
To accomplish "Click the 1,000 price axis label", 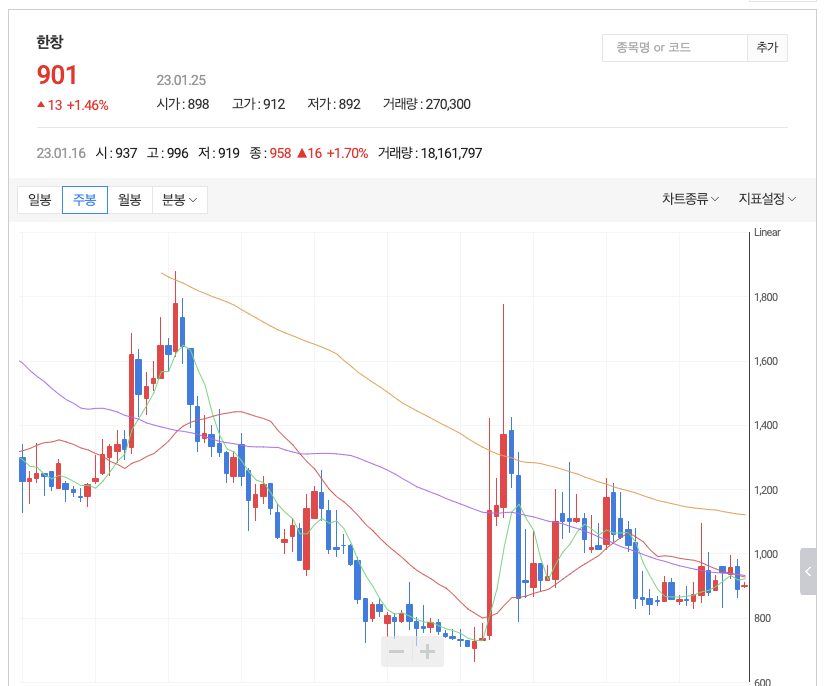I will pyautogui.click(x=766, y=555).
